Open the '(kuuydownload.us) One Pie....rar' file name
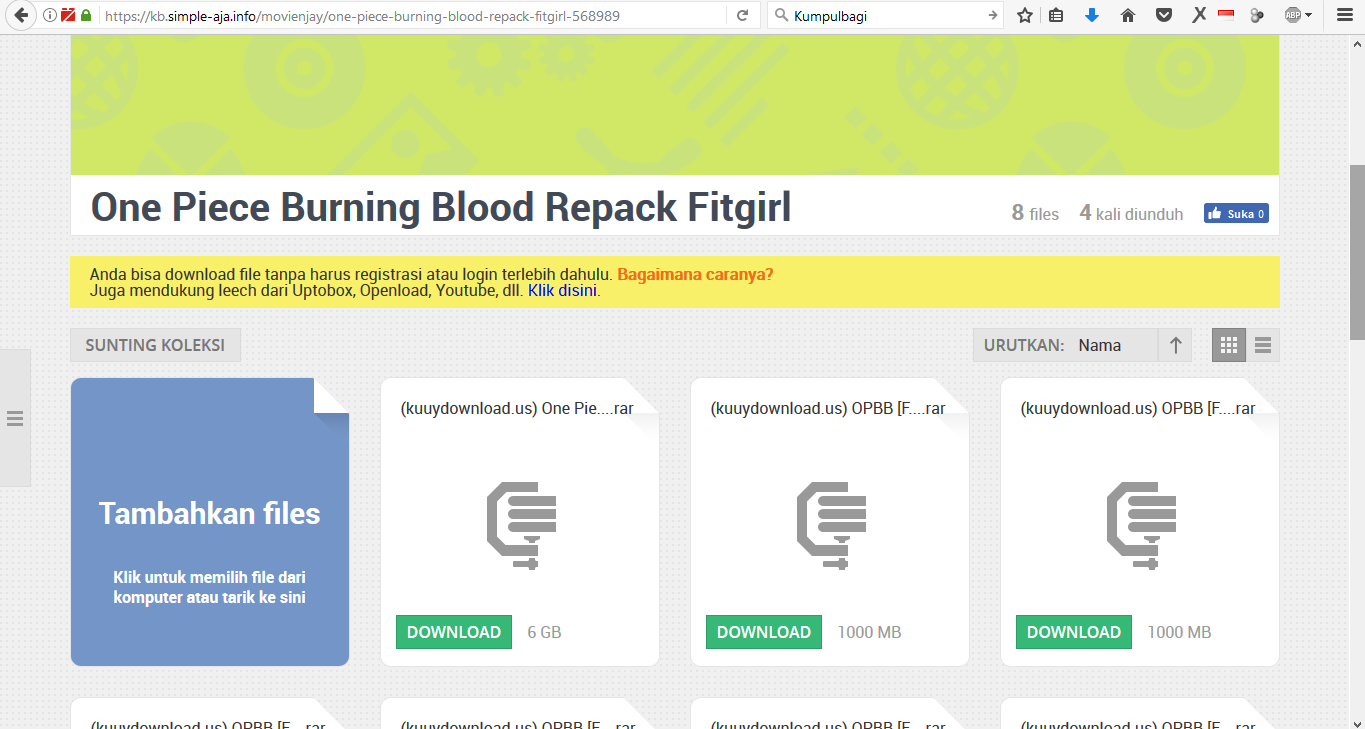This screenshot has height=729, width=1365. [x=517, y=408]
